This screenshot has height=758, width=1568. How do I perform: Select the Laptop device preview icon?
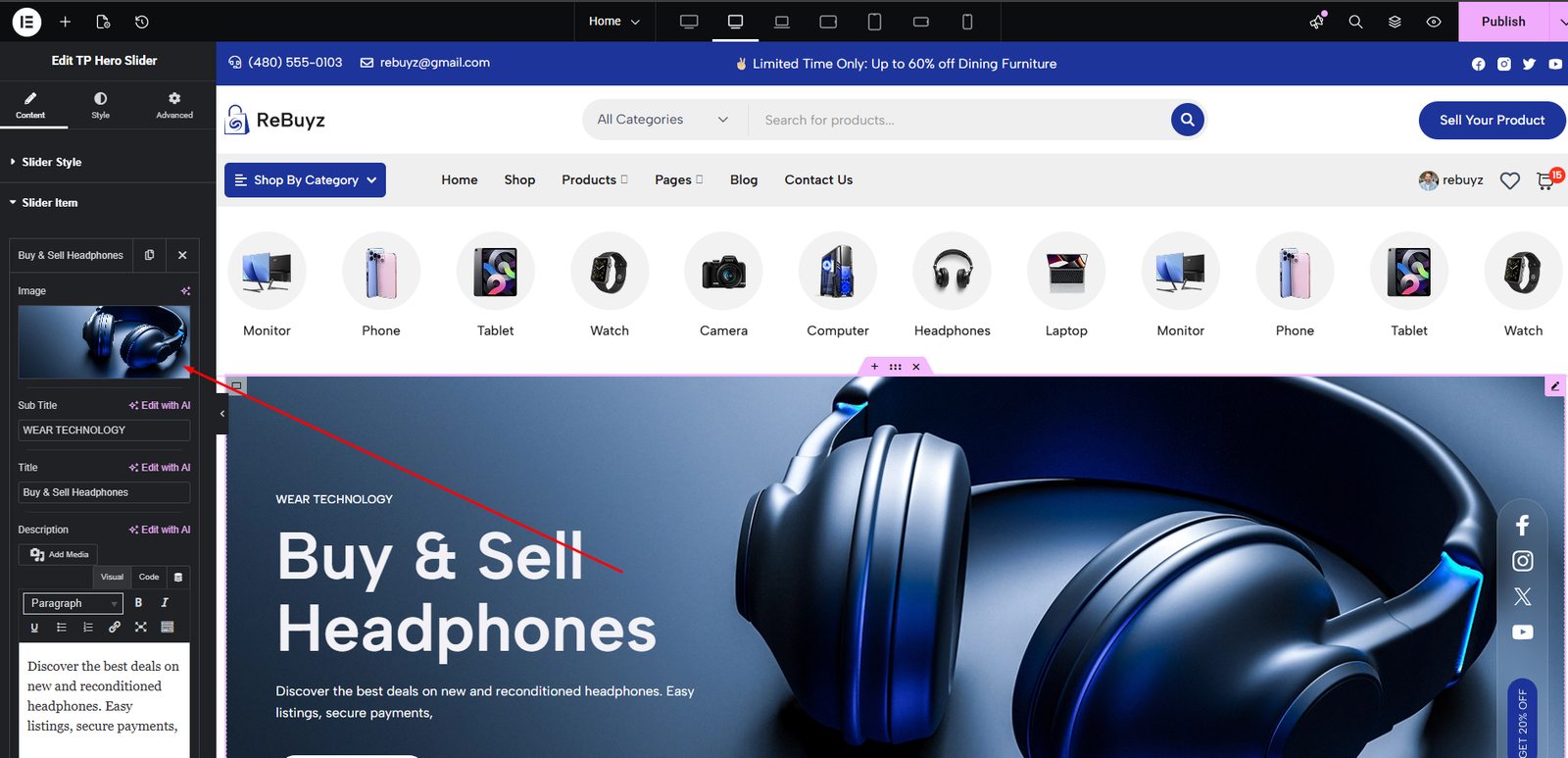pyautogui.click(x=782, y=22)
